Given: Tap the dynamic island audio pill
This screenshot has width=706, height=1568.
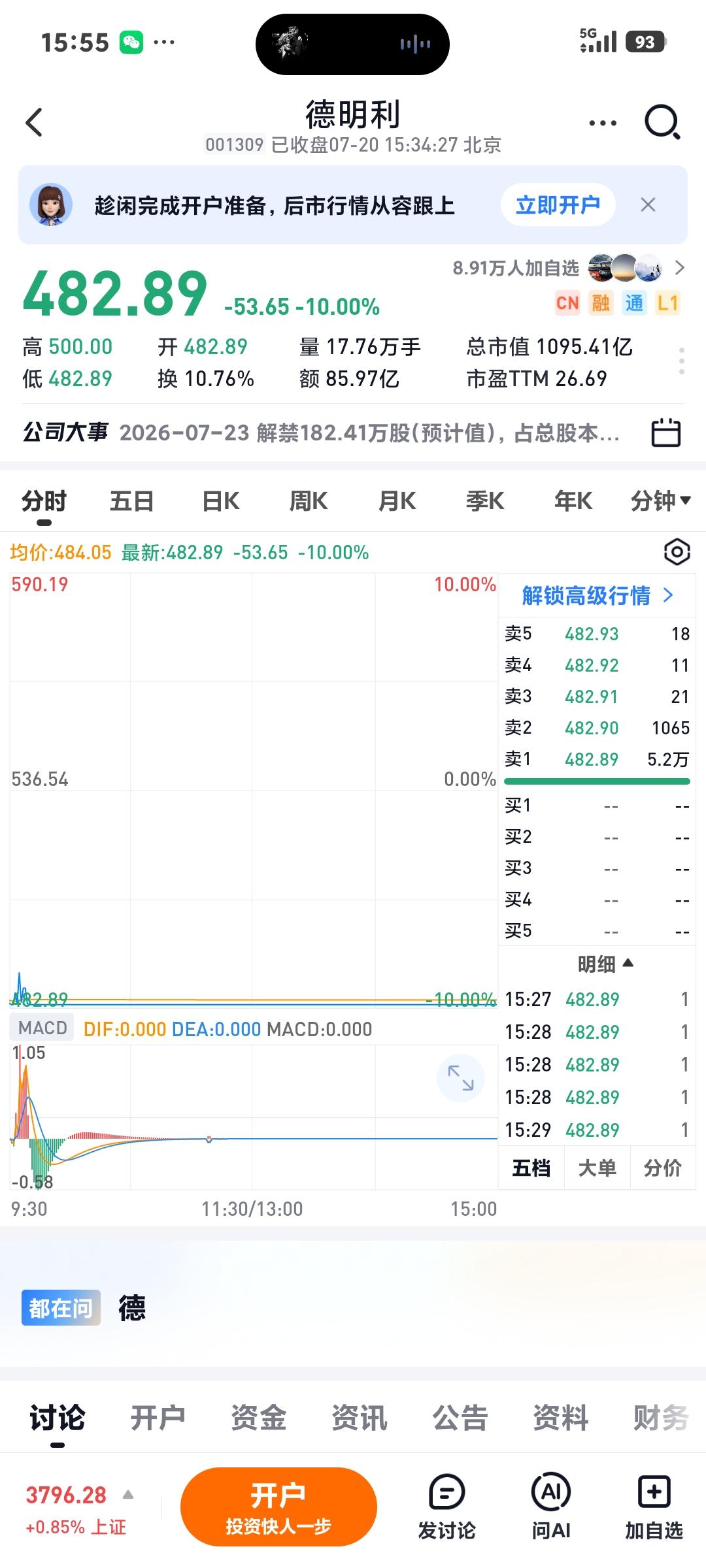Looking at the screenshot, I should click(x=352, y=44).
